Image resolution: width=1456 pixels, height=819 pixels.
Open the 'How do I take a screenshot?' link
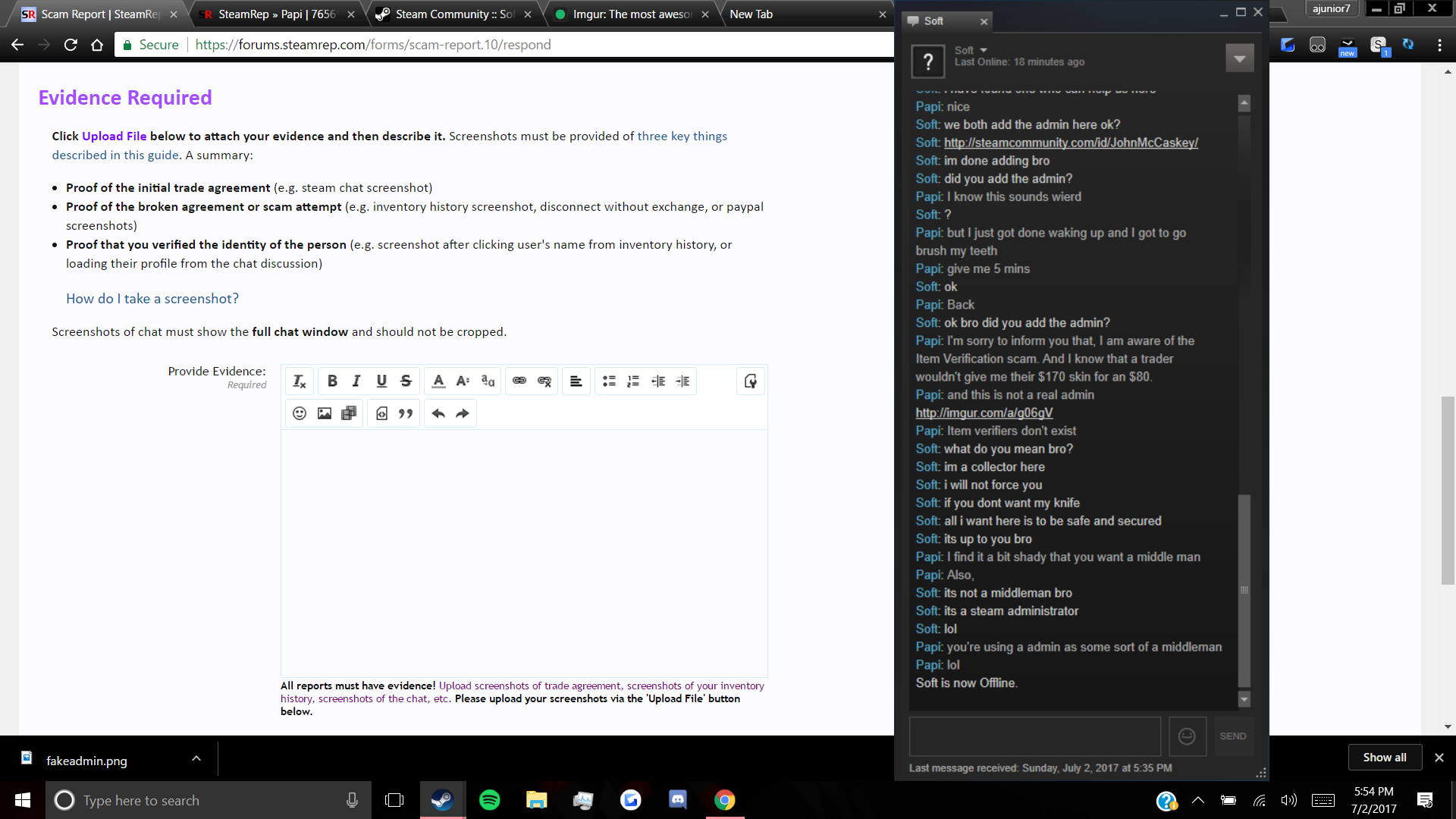pyautogui.click(x=152, y=299)
